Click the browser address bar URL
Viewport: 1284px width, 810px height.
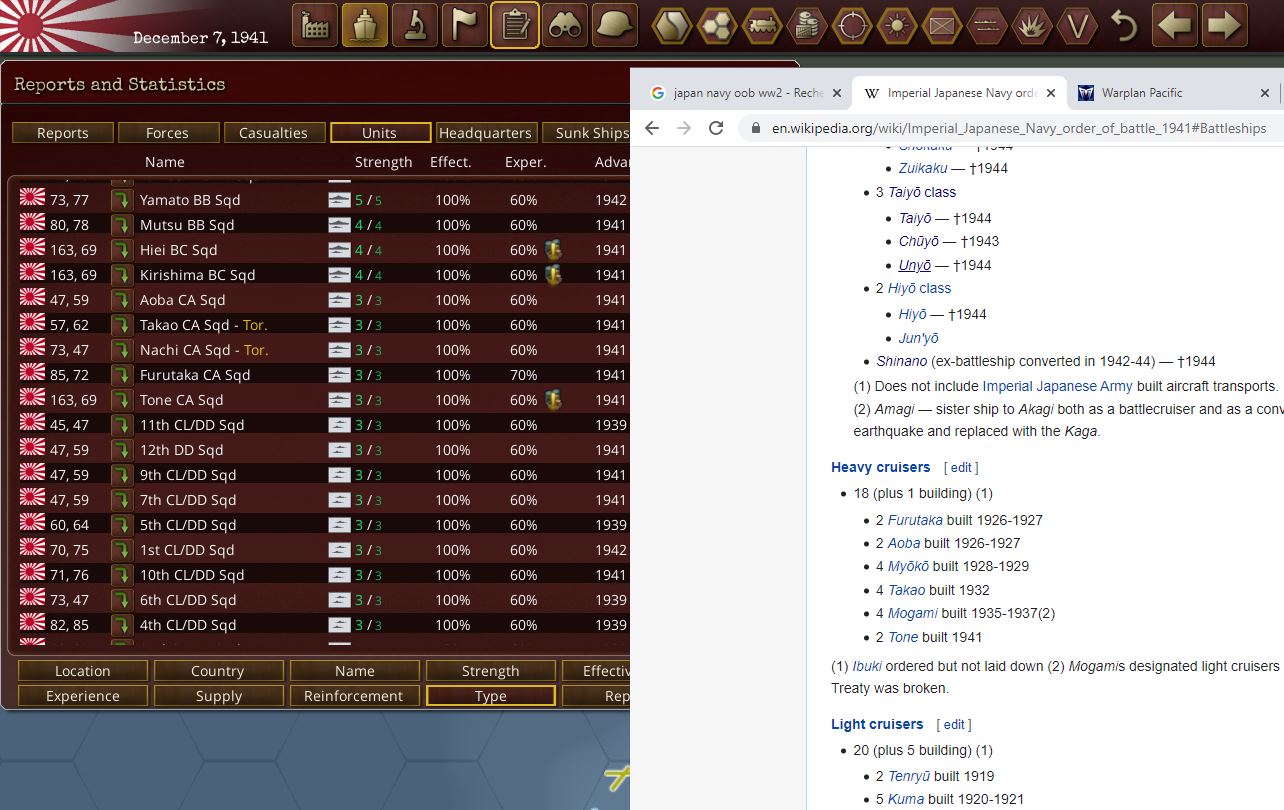(x=1018, y=128)
